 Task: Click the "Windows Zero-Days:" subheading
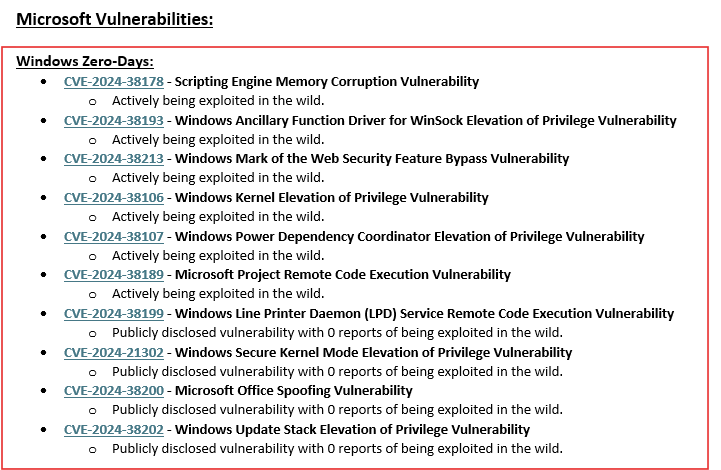(84, 62)
